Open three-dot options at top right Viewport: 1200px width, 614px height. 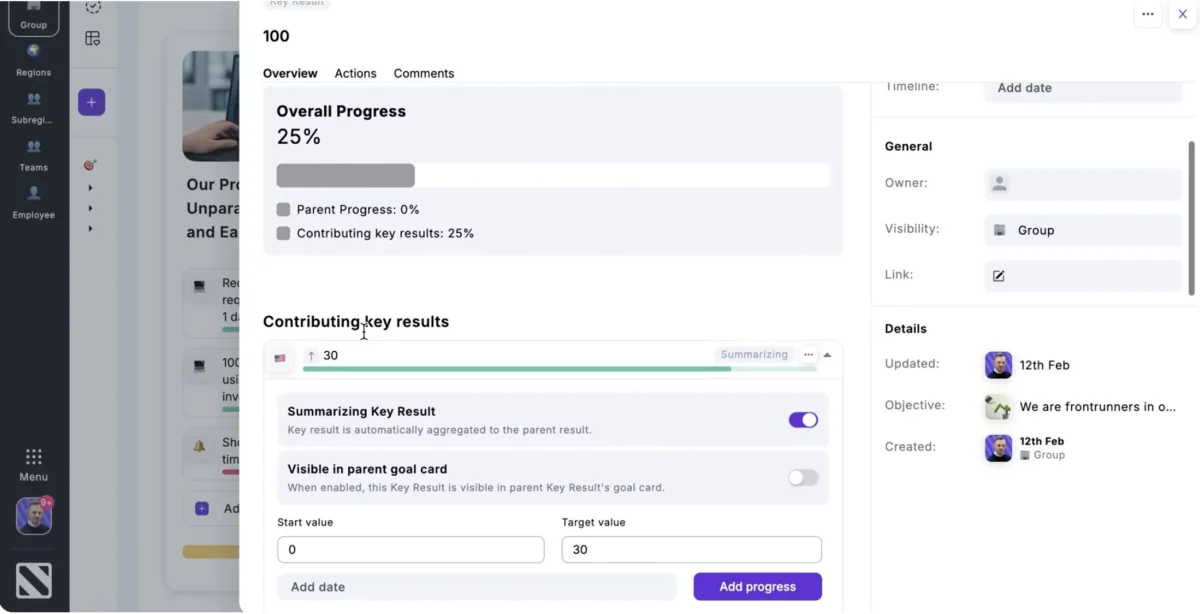[1147, 14]
